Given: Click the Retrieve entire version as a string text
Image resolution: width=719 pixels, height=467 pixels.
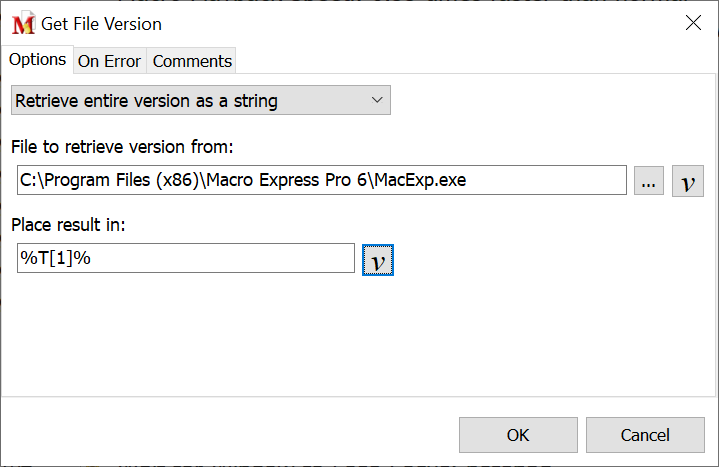Looking at the screenshot, I should coord(146,101).
